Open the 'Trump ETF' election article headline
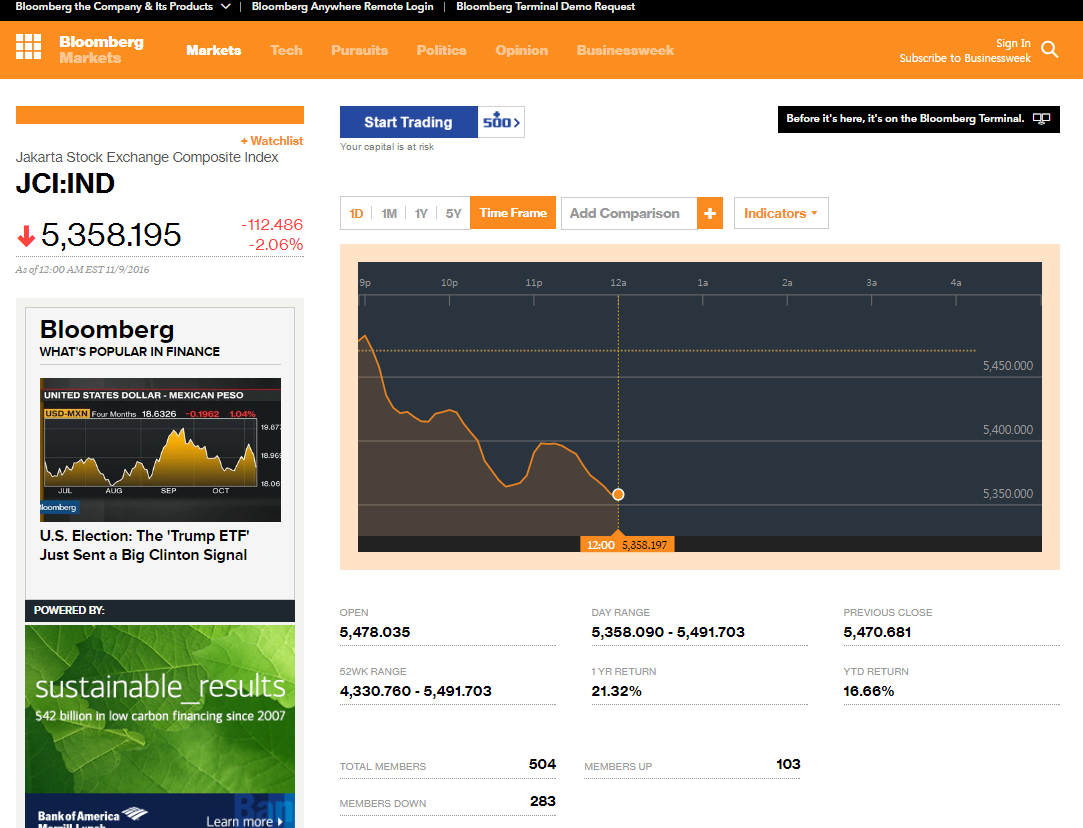 [144, 546]
